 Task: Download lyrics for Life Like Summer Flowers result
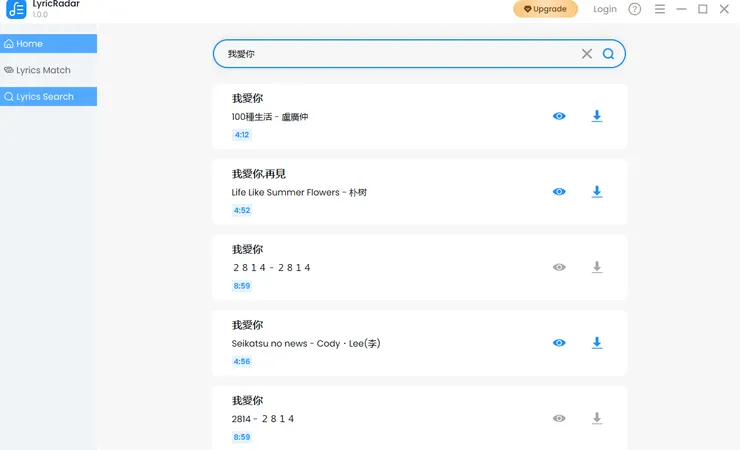point(597,192)
